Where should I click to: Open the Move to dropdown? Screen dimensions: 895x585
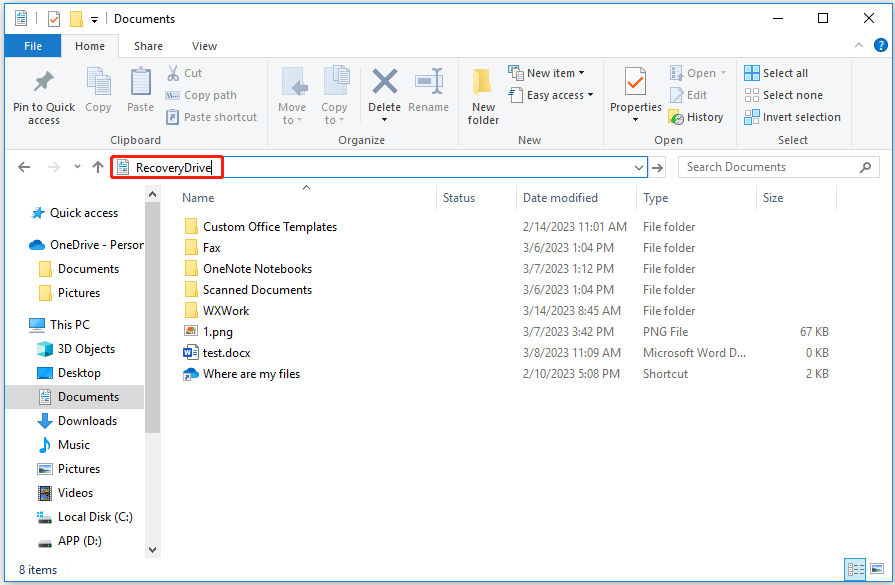pyautogui.click(x=292, y=95)
